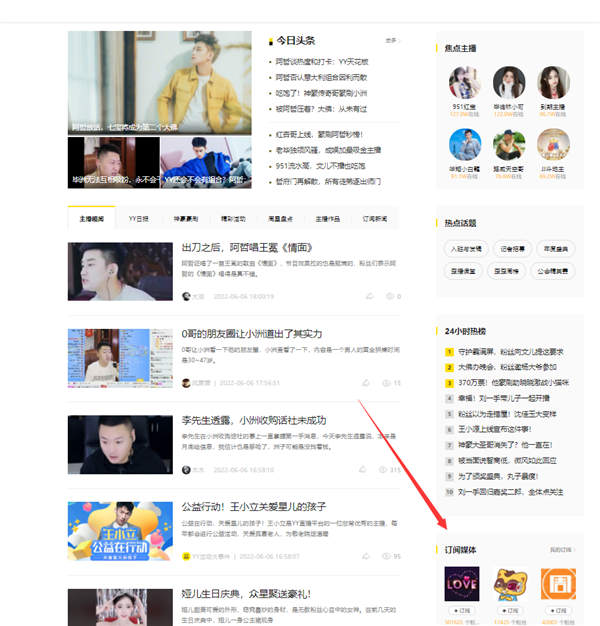
Task: Open the cartoon raccoon media logo
Action: coord(510,584)
